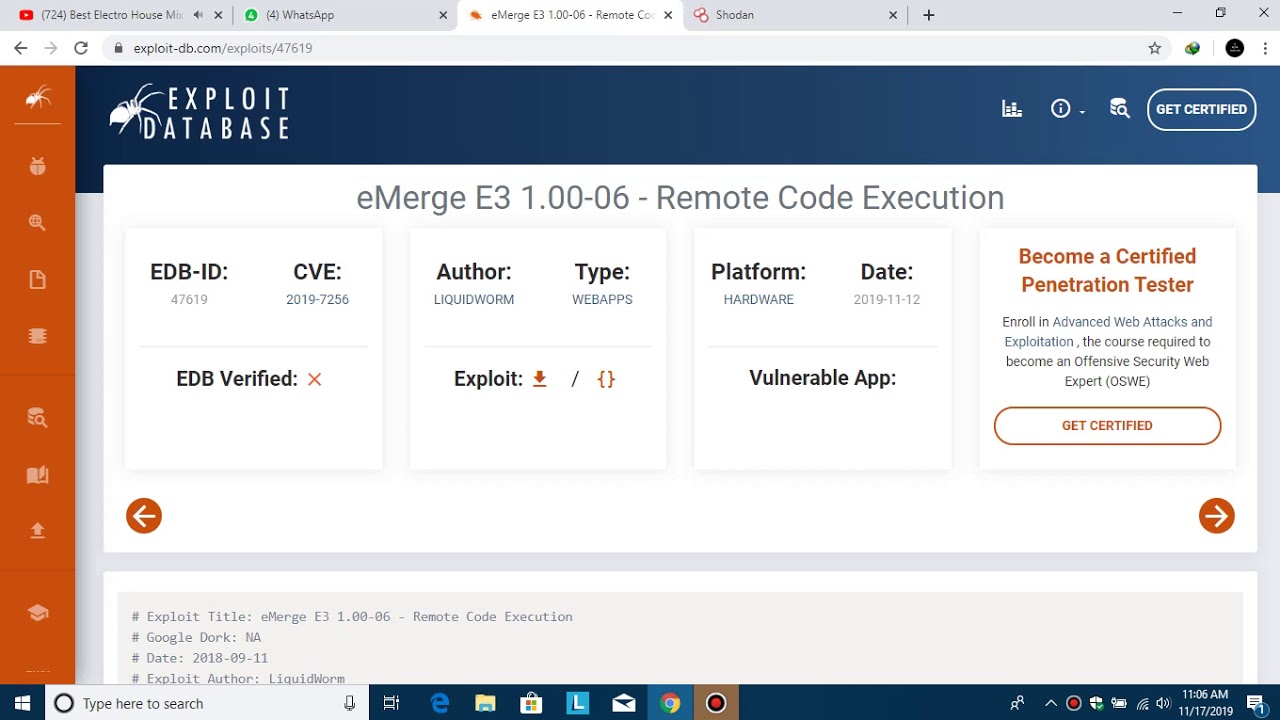Click the green browser extension icon
This screenshot has width=1280, height=720.
coord(1192,48)
